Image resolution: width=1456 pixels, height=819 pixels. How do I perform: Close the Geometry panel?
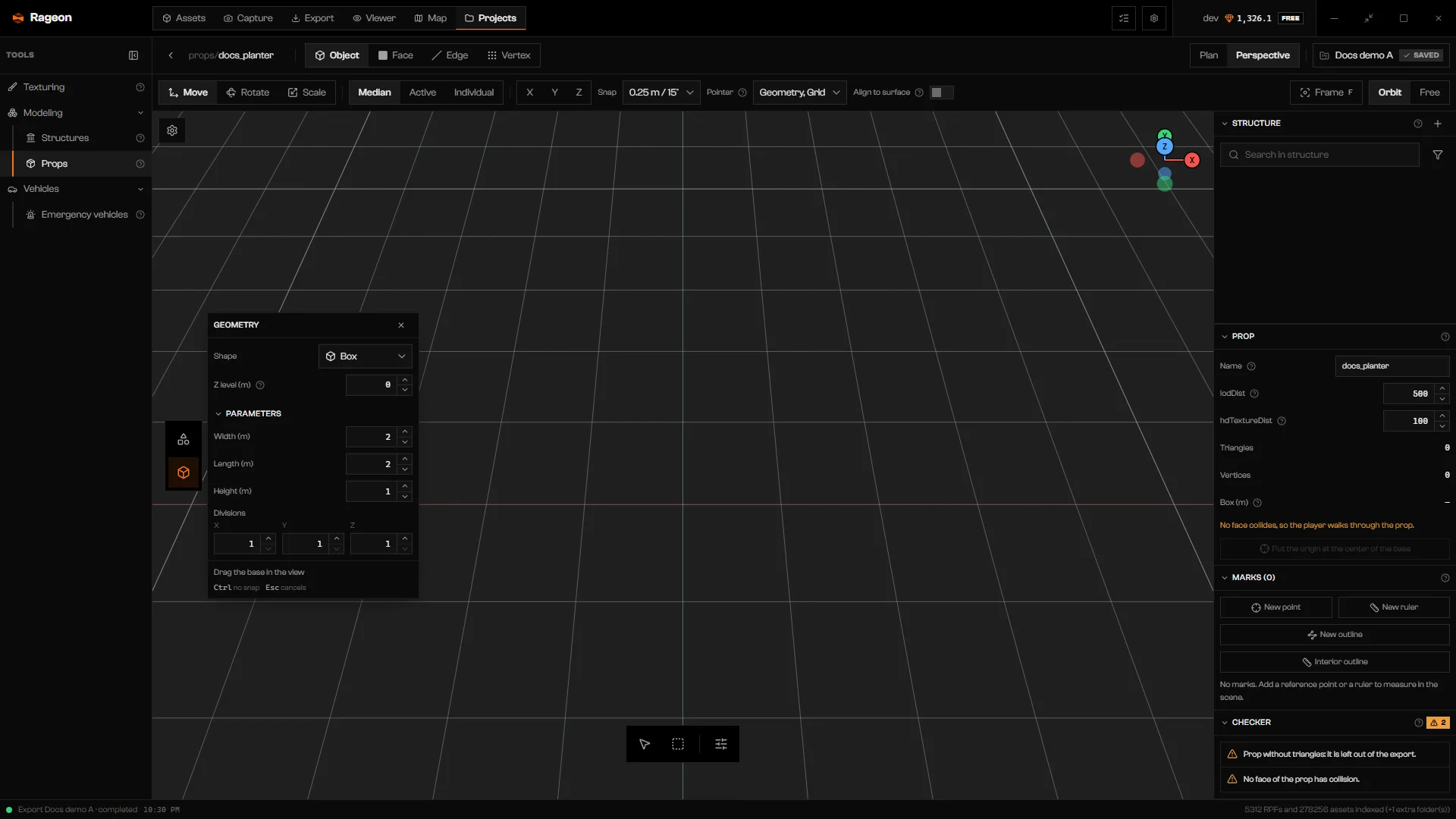pos(401,325)
